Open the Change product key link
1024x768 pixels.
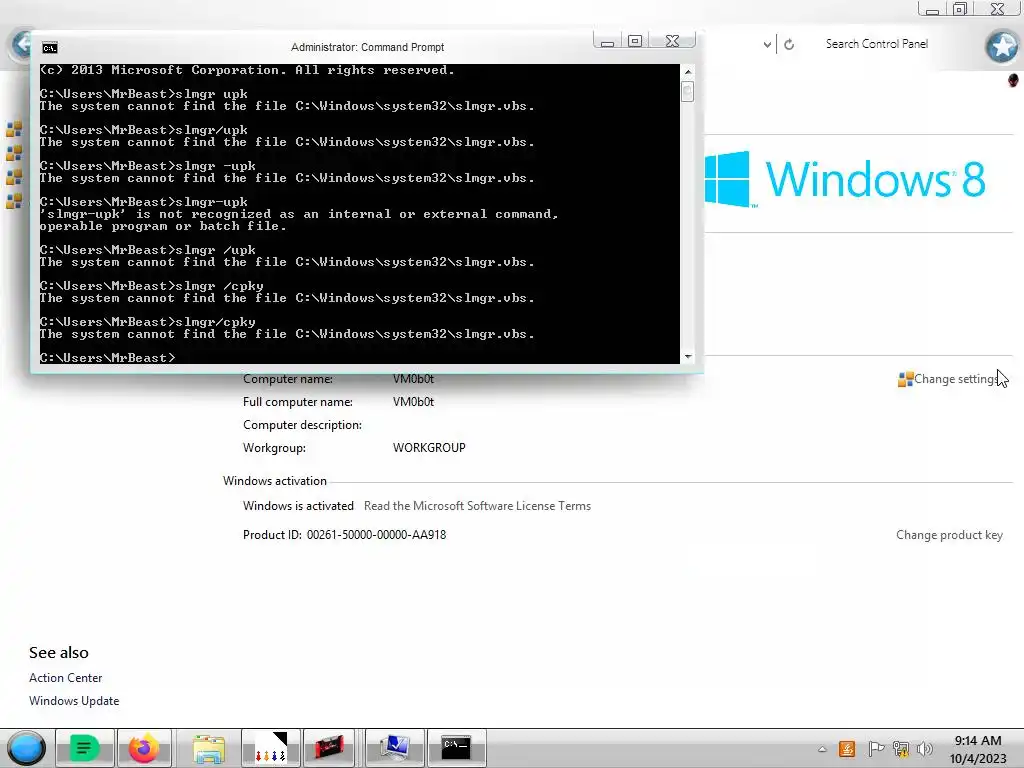coord(949,535)
